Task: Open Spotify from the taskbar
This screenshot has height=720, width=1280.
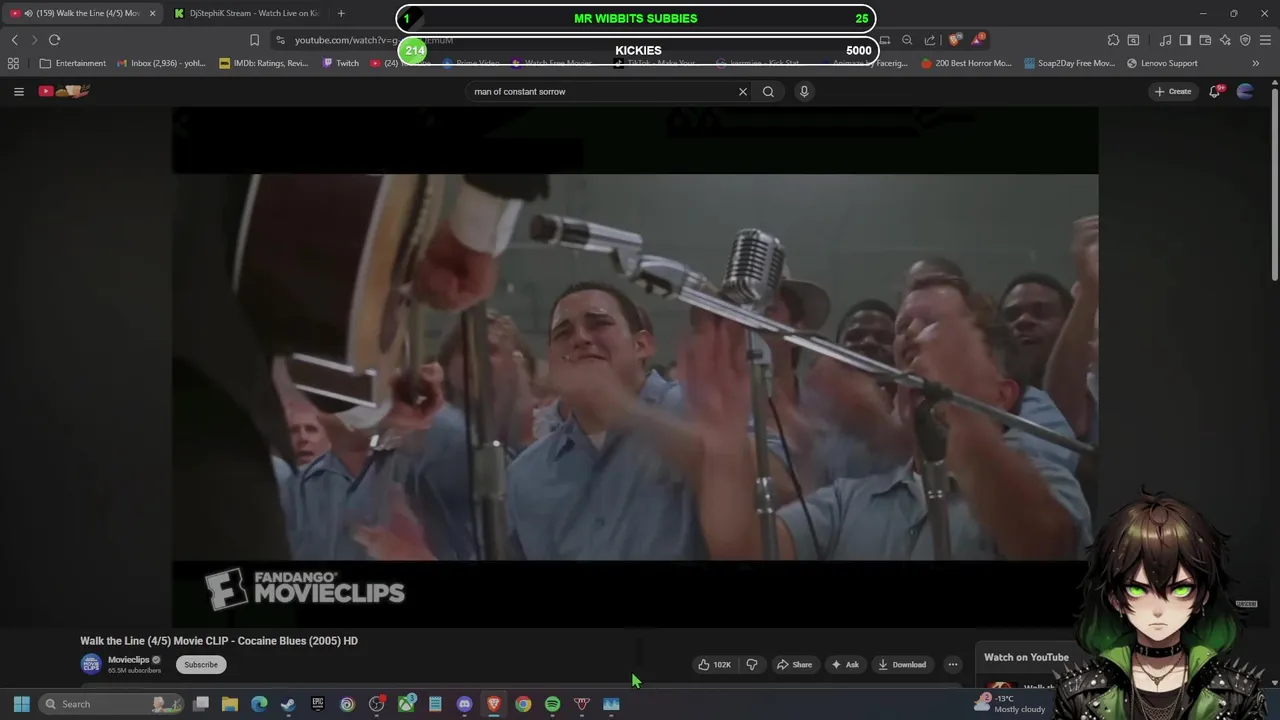Action: pos(552,704)
